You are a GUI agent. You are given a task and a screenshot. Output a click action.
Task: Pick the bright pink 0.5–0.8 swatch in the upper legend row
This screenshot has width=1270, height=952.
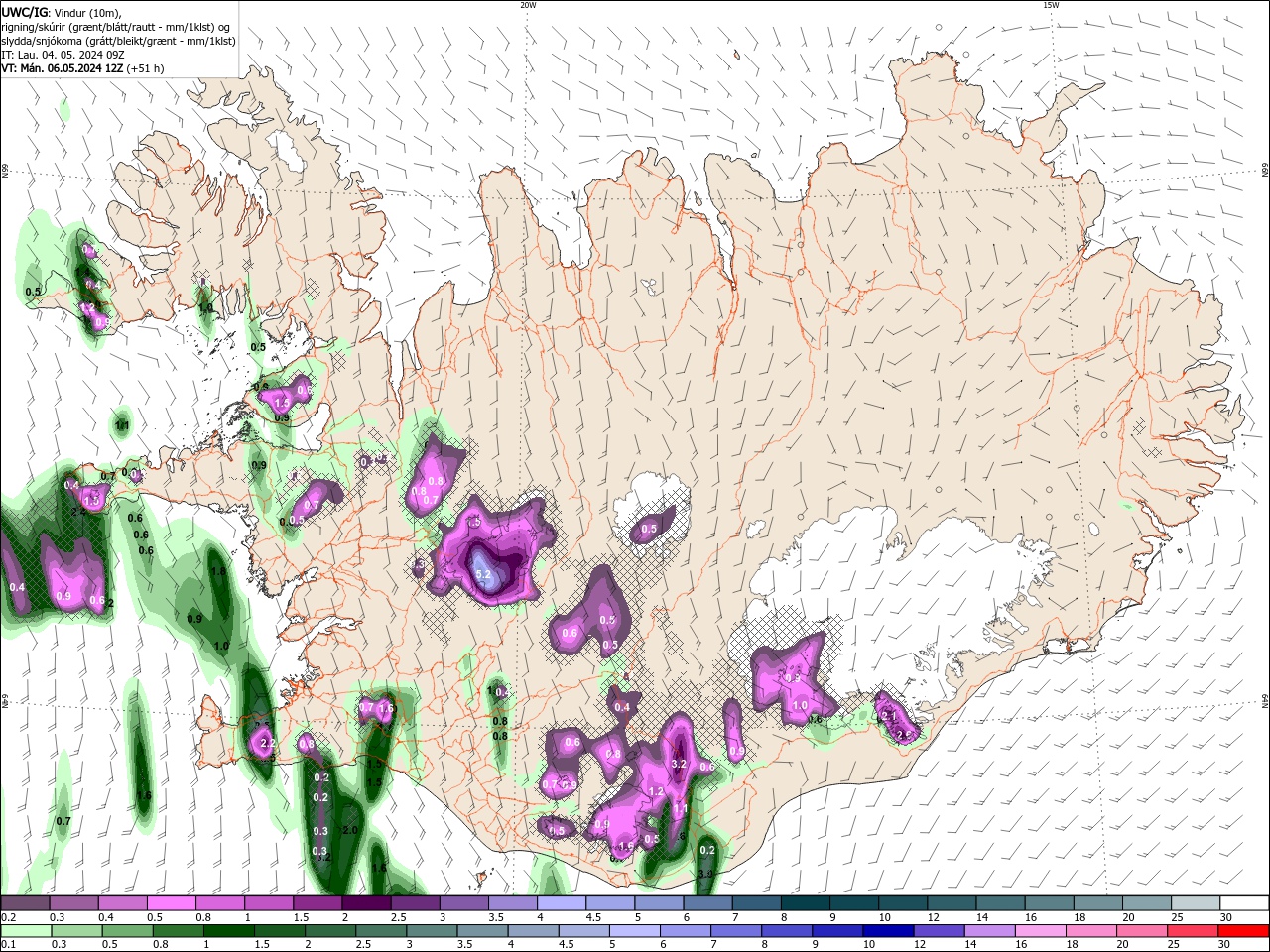(171, 903)
